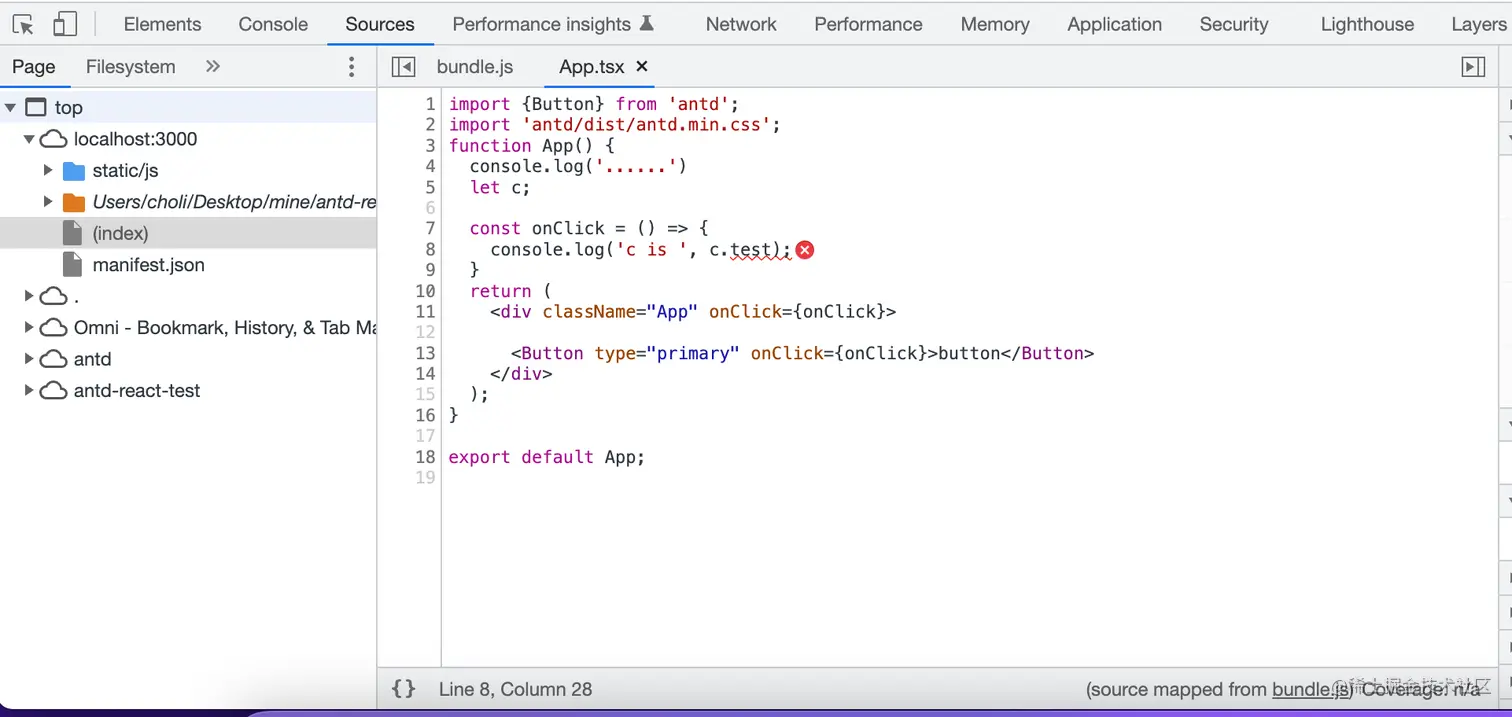
Task: Click the '<Button type="primary"' code line
Action: click(x=803, y=353)
